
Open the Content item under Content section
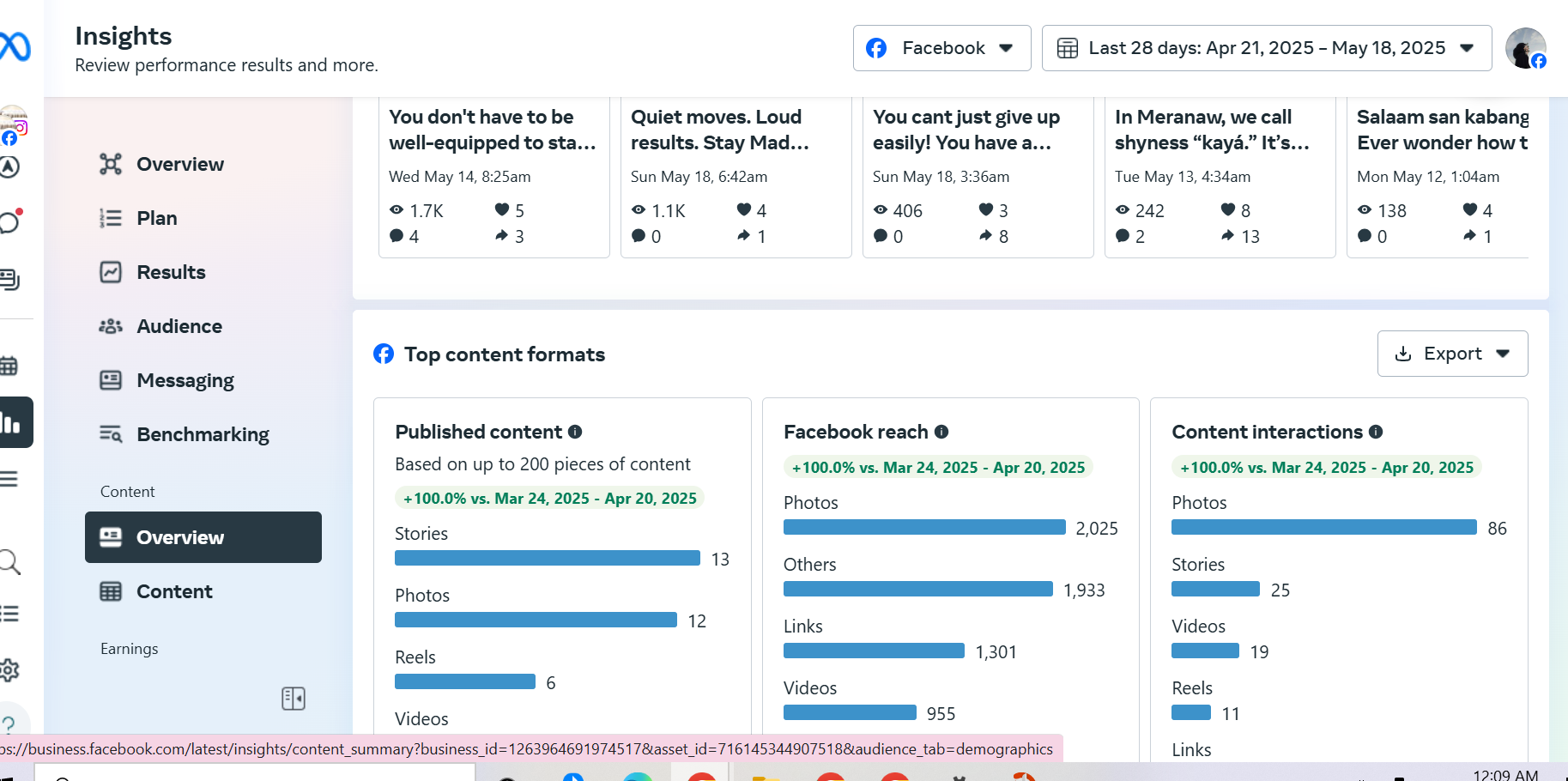[x=174, y=591]
